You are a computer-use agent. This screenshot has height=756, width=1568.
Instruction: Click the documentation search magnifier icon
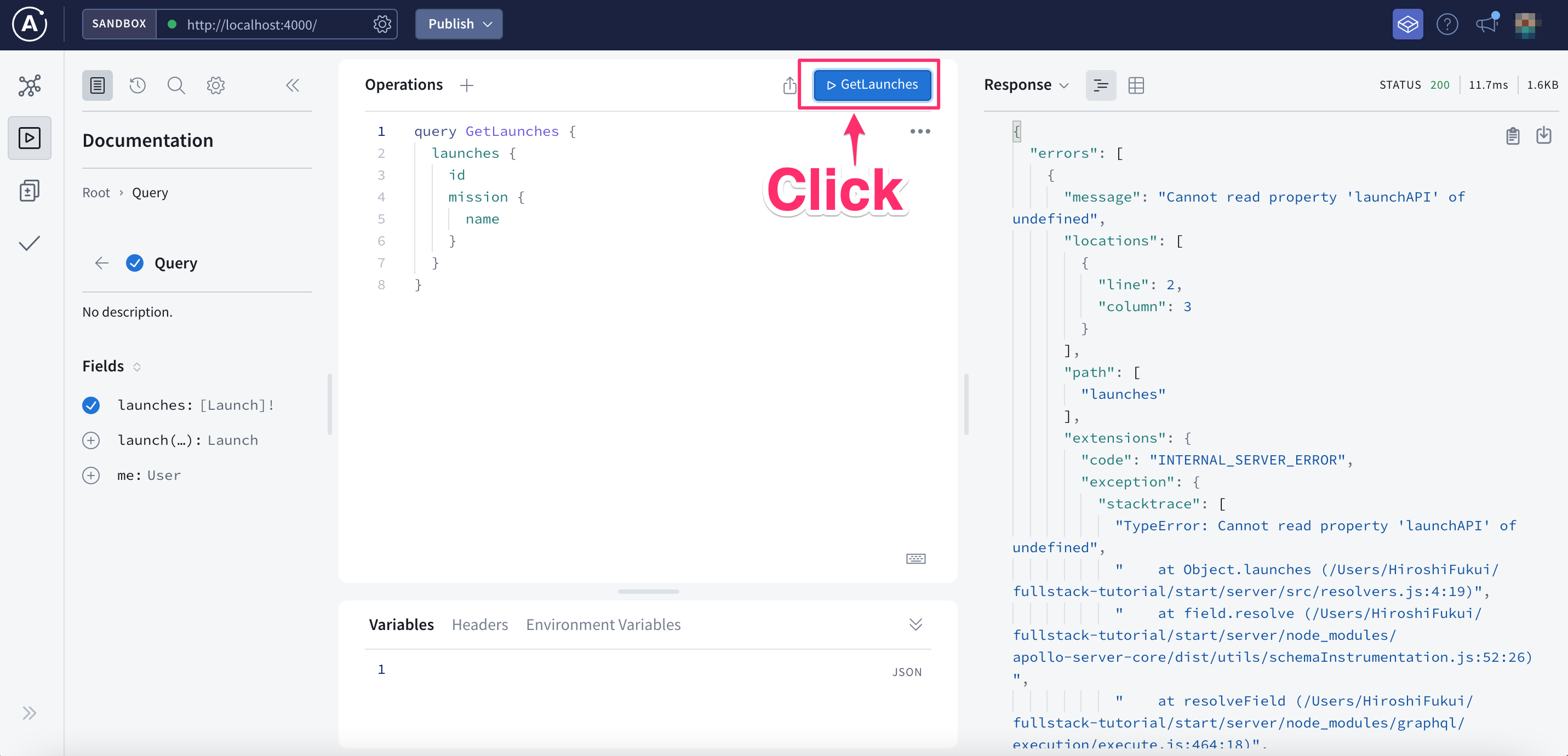click(x=176, y=85)
